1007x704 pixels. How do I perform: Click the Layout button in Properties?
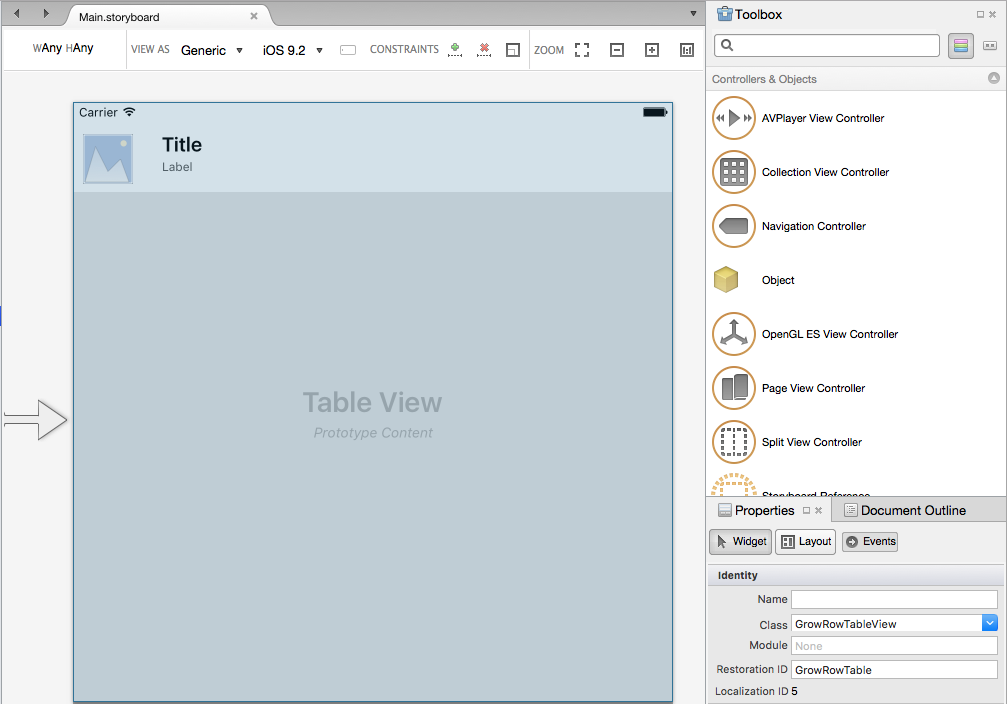[805, 541]
